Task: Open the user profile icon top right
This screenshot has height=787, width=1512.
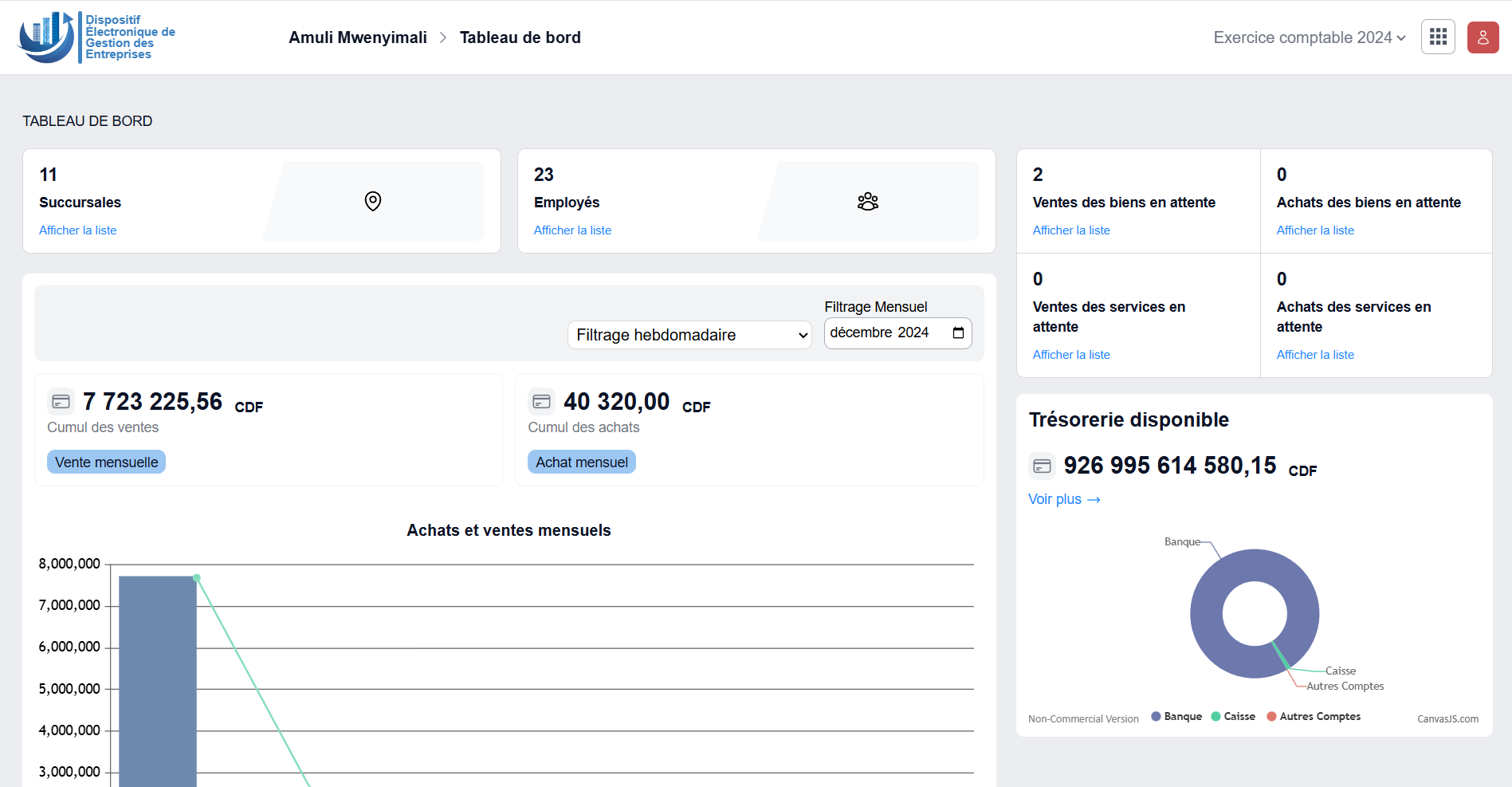Action: coord(1483,37)
